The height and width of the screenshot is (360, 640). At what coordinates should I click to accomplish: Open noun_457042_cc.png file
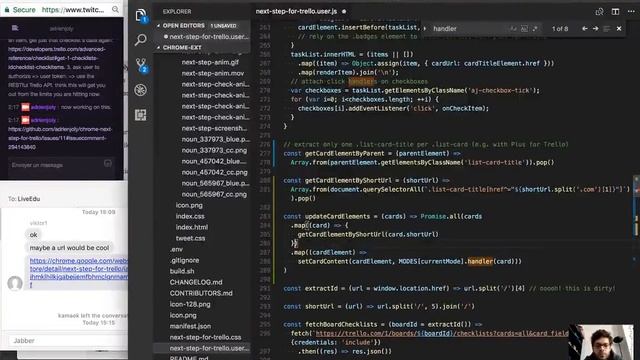click(214, 172)
